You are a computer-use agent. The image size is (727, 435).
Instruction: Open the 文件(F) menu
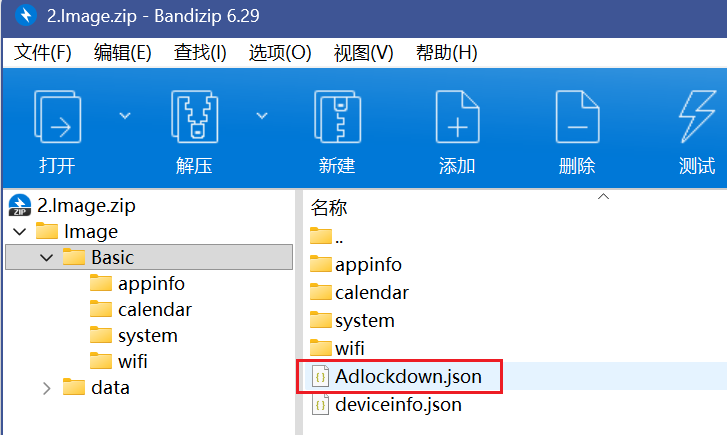click(43, 52)
